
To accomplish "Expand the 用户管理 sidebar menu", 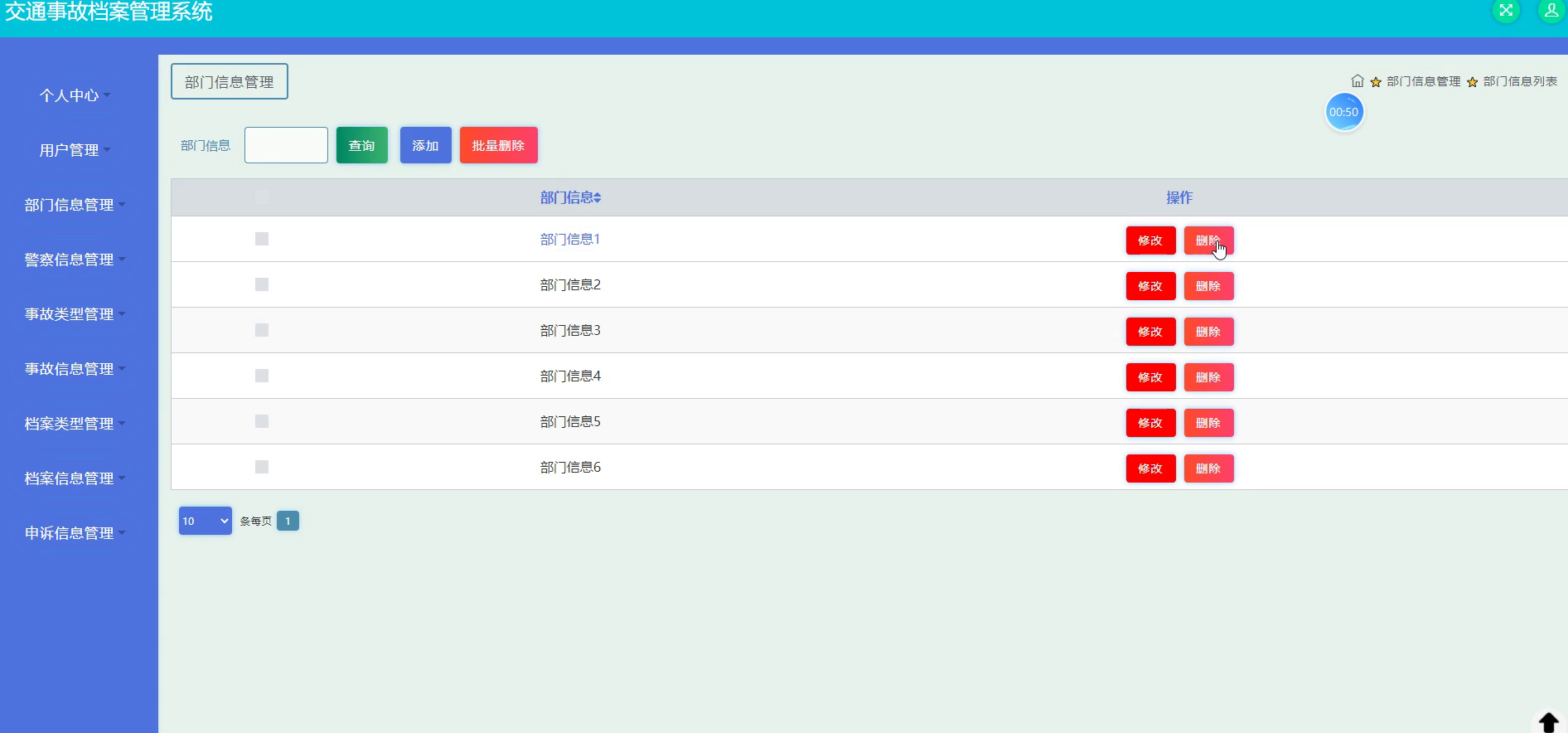I will coord(75,150).
